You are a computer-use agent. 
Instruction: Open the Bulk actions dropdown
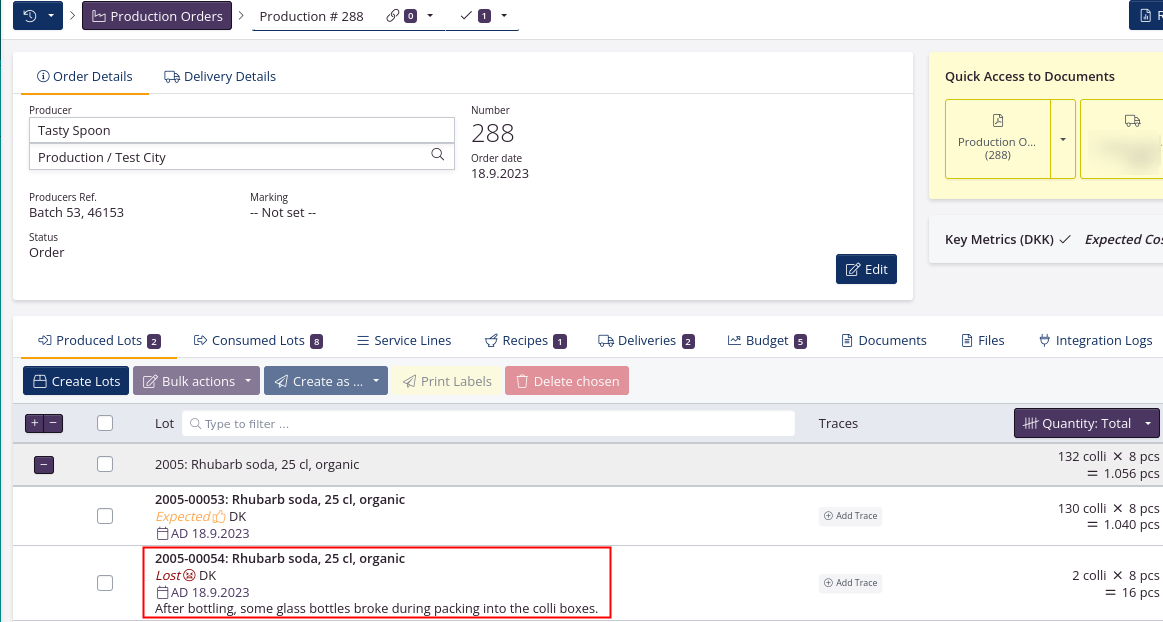click(x=196, y=381)
